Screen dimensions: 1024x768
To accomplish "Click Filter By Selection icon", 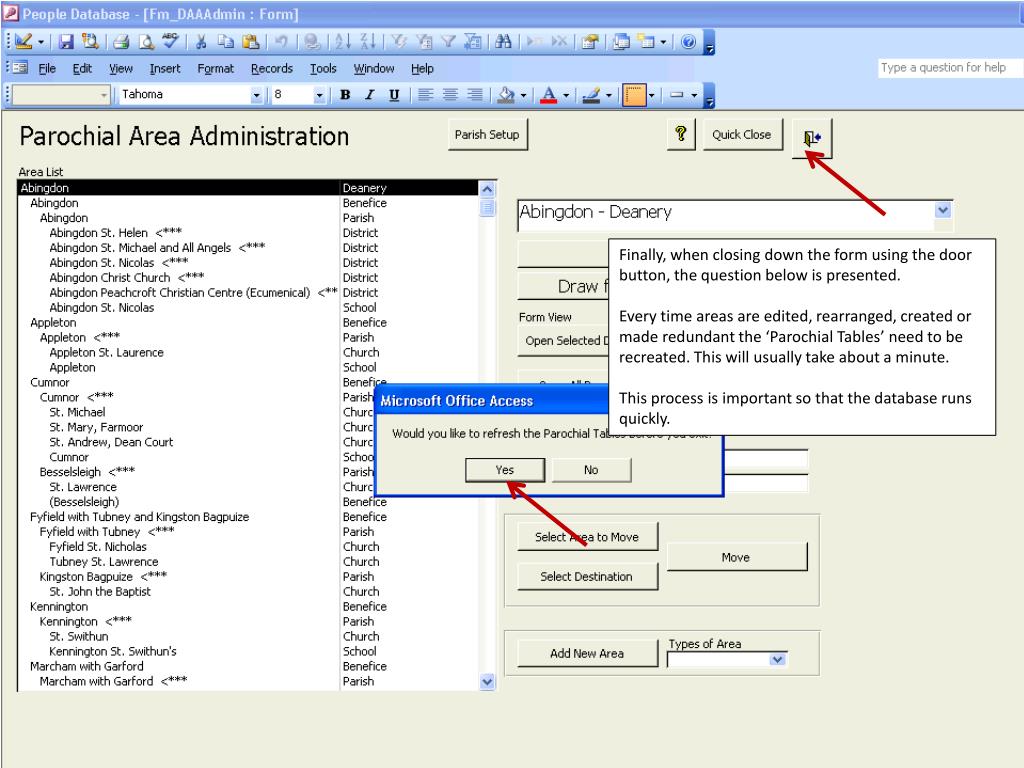I will (399, 42).
